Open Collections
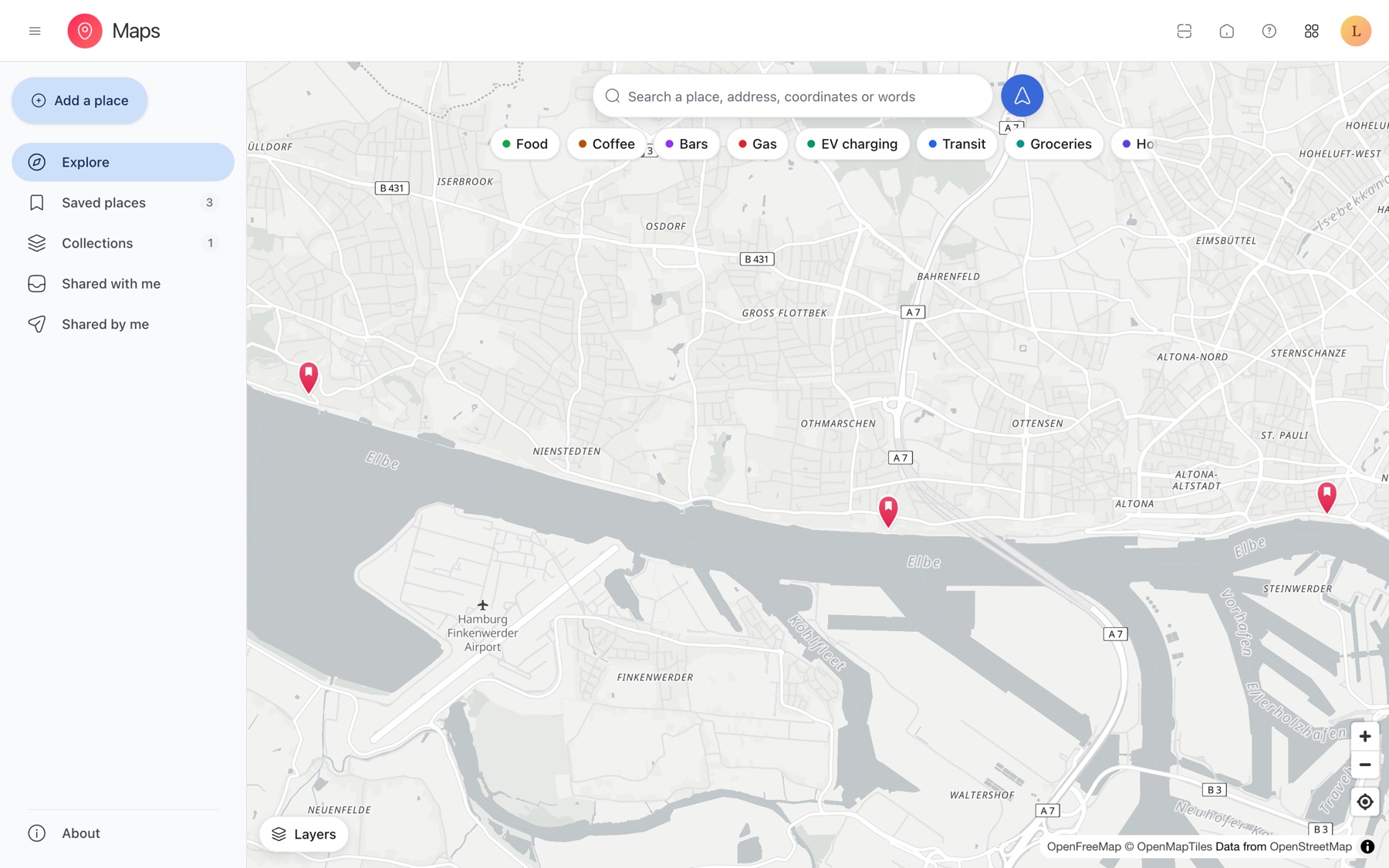Viewport: 1389px width, 868px height. [x=123, y=243]
